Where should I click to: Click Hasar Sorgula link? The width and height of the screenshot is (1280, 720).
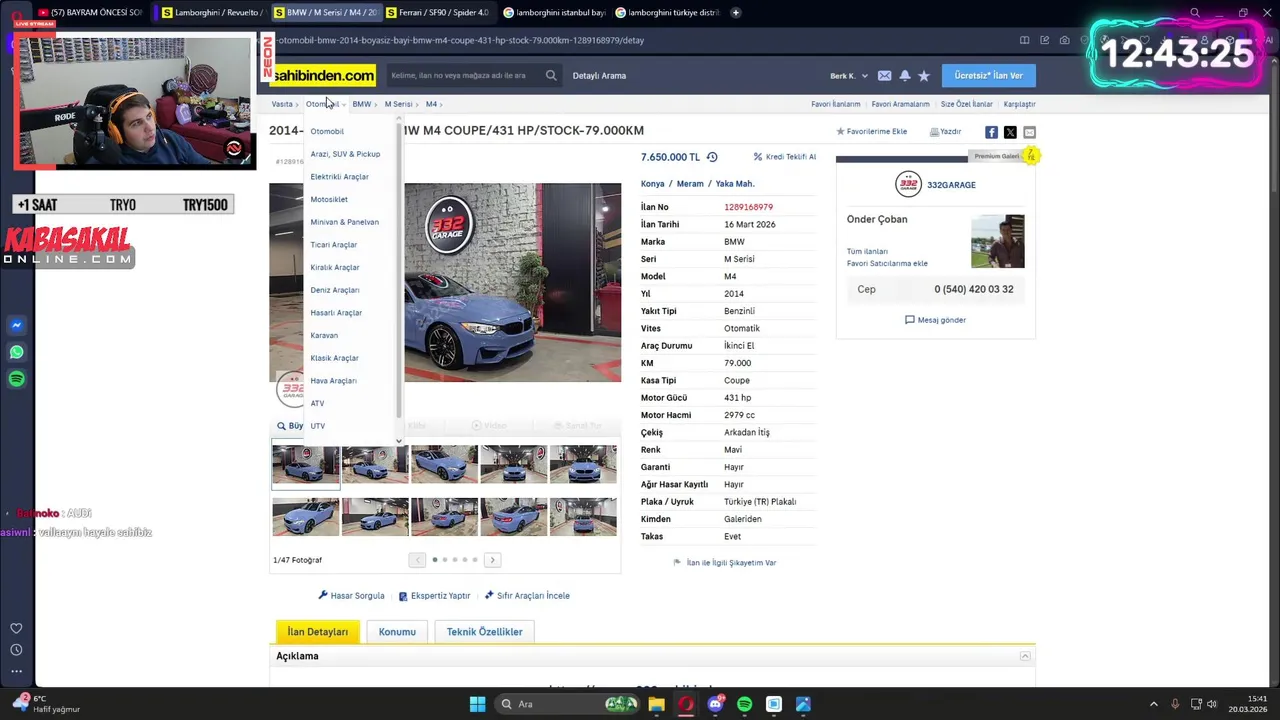pyautogui.click(x=351, y=596)
